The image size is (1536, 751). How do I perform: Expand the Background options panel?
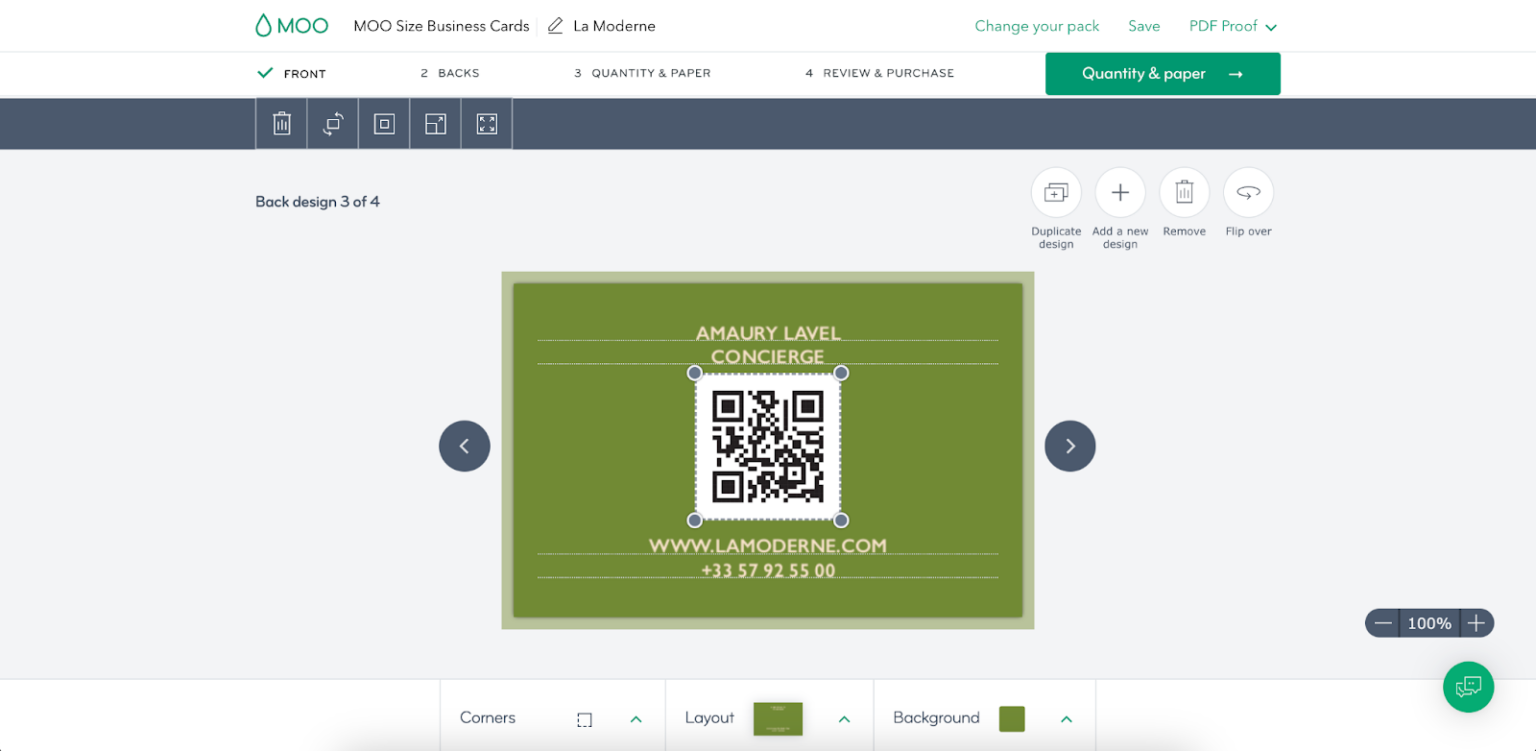click(1066, 719)
